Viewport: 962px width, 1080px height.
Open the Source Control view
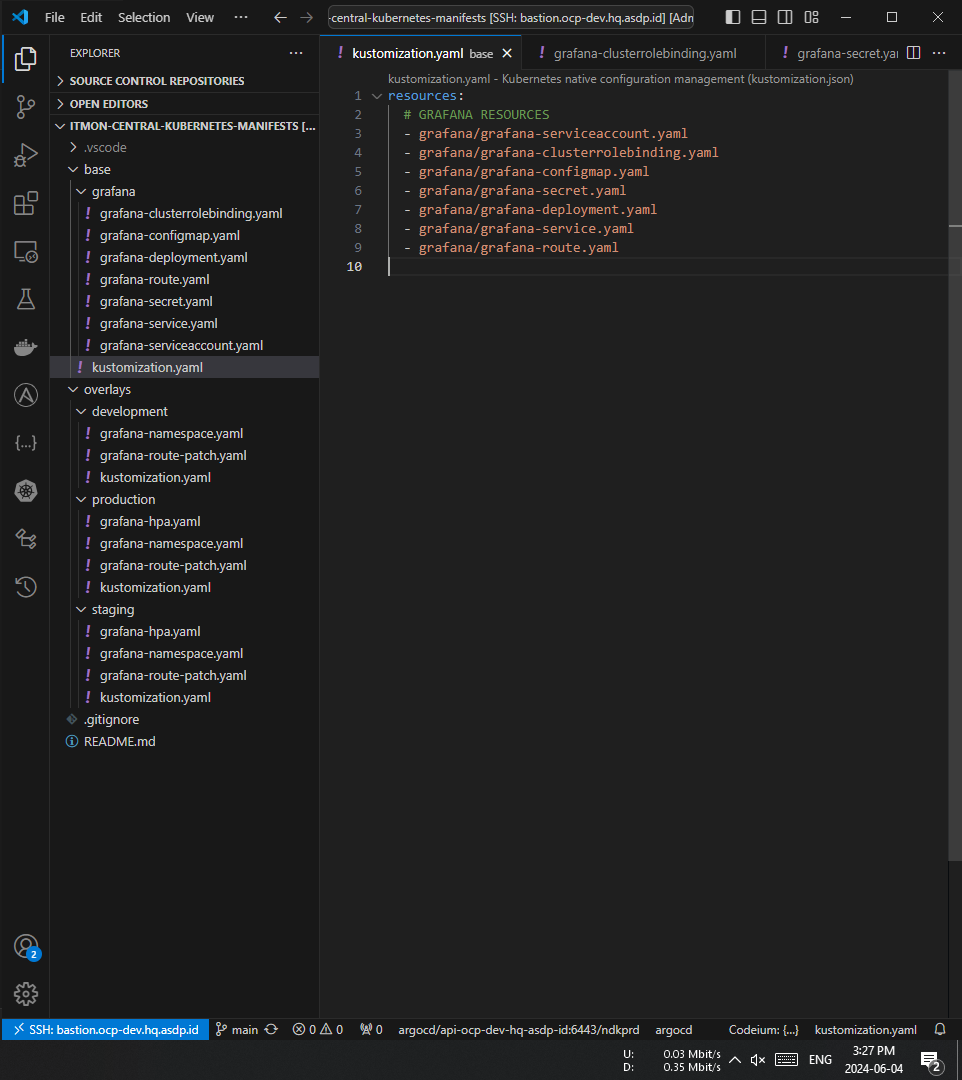coord(25,107)
